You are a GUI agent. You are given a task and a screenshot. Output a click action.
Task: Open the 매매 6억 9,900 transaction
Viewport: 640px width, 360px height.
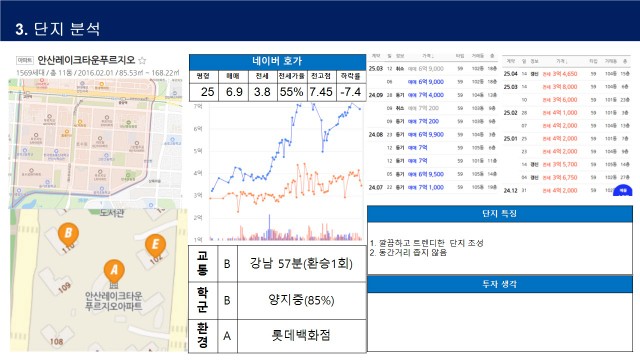pyautogui.click(x=426, y=135)
